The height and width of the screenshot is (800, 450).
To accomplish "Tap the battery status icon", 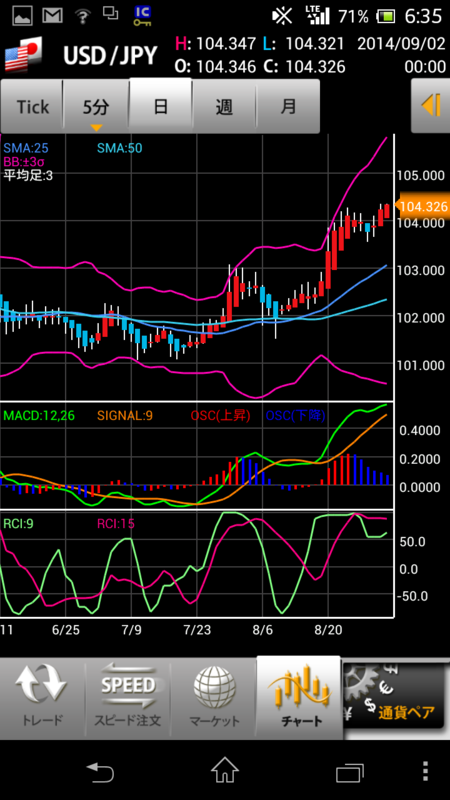I will [386, 16].
